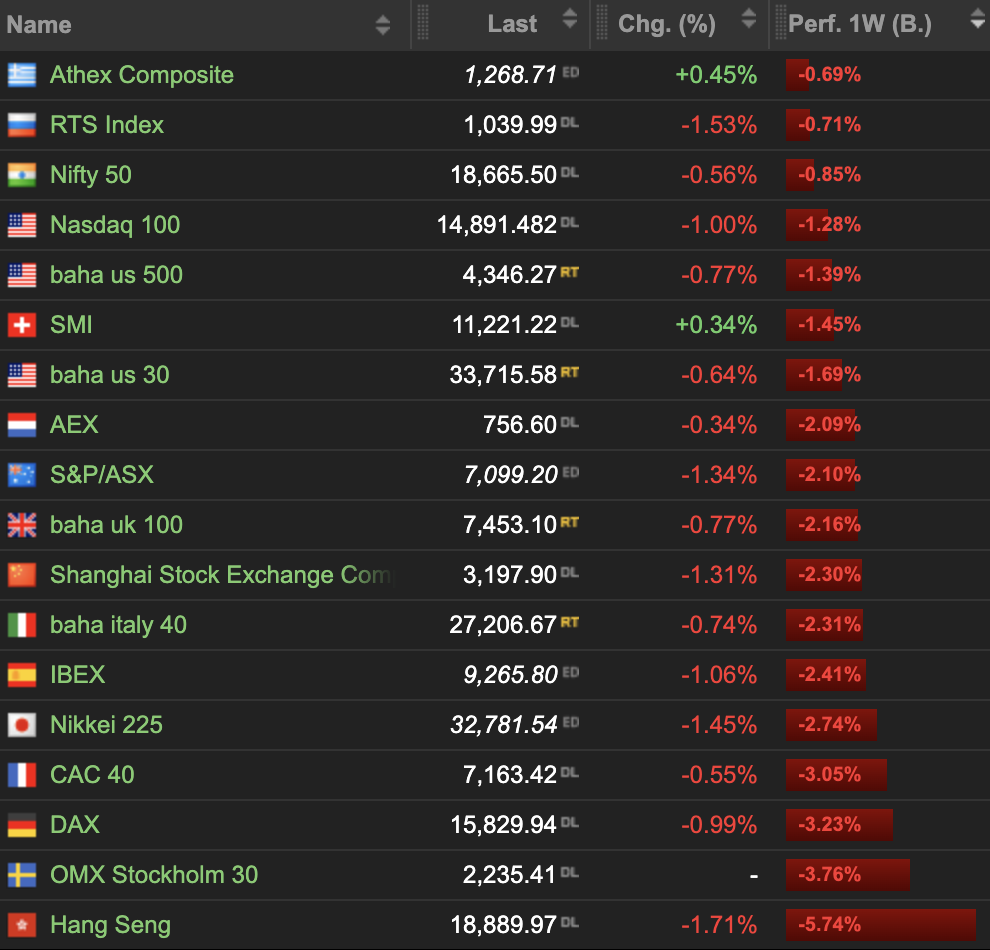Grab the column handle left of Perf. 1W
Screen dimensions: 990x950
tap(781, 23)
